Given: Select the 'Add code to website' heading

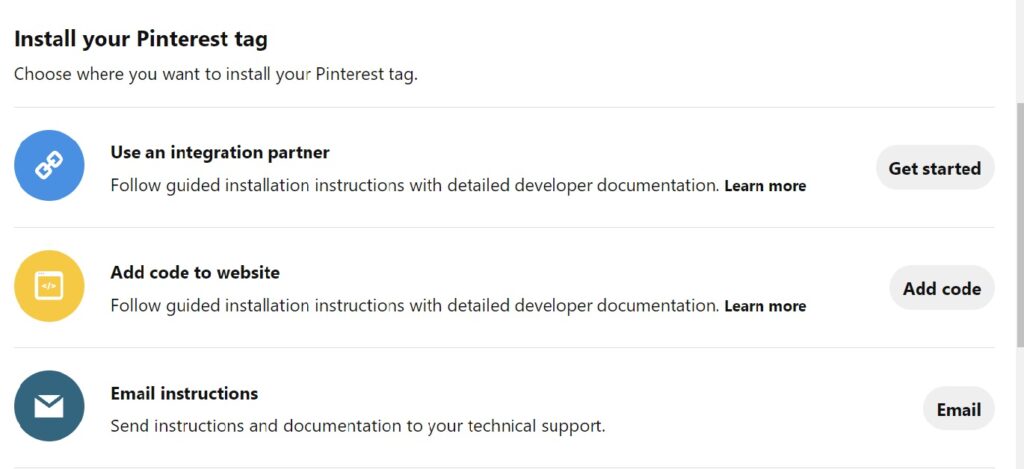Looking at the screenshot, I should point(195,273).
